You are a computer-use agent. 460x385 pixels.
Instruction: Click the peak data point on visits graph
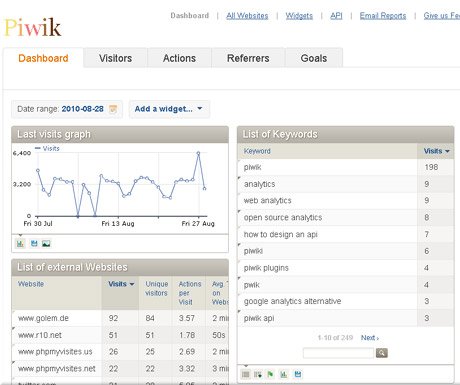198,153
